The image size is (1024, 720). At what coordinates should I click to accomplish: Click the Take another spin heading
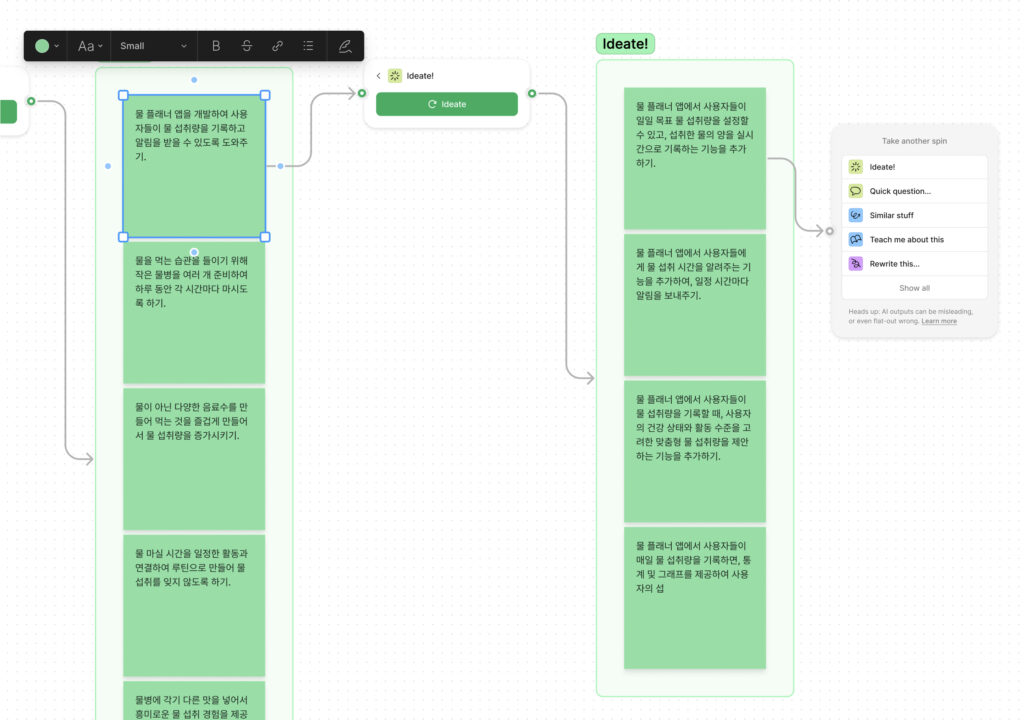click(914, 141)
